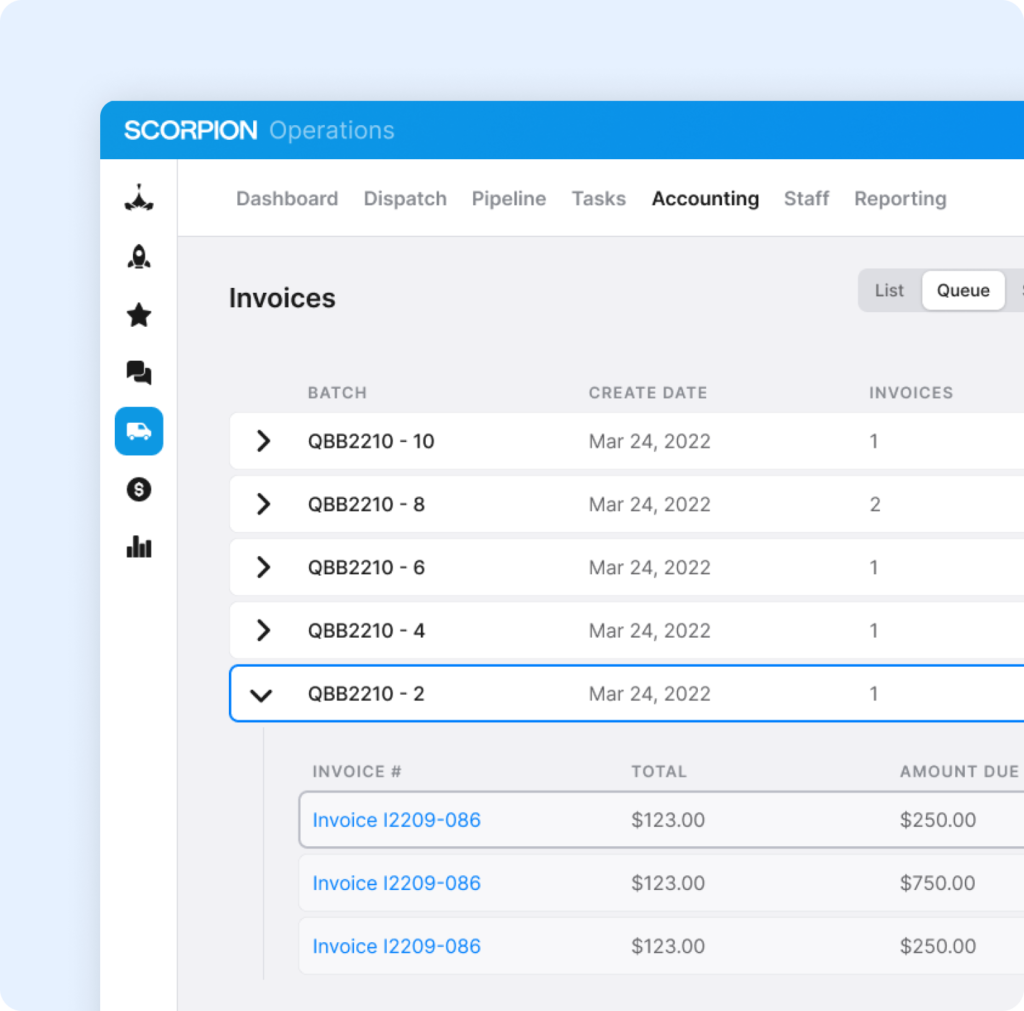This screenshot has width=1024, height=1011.
Task: Click the AMOUNT DUE column header
Action: (959, 771)
